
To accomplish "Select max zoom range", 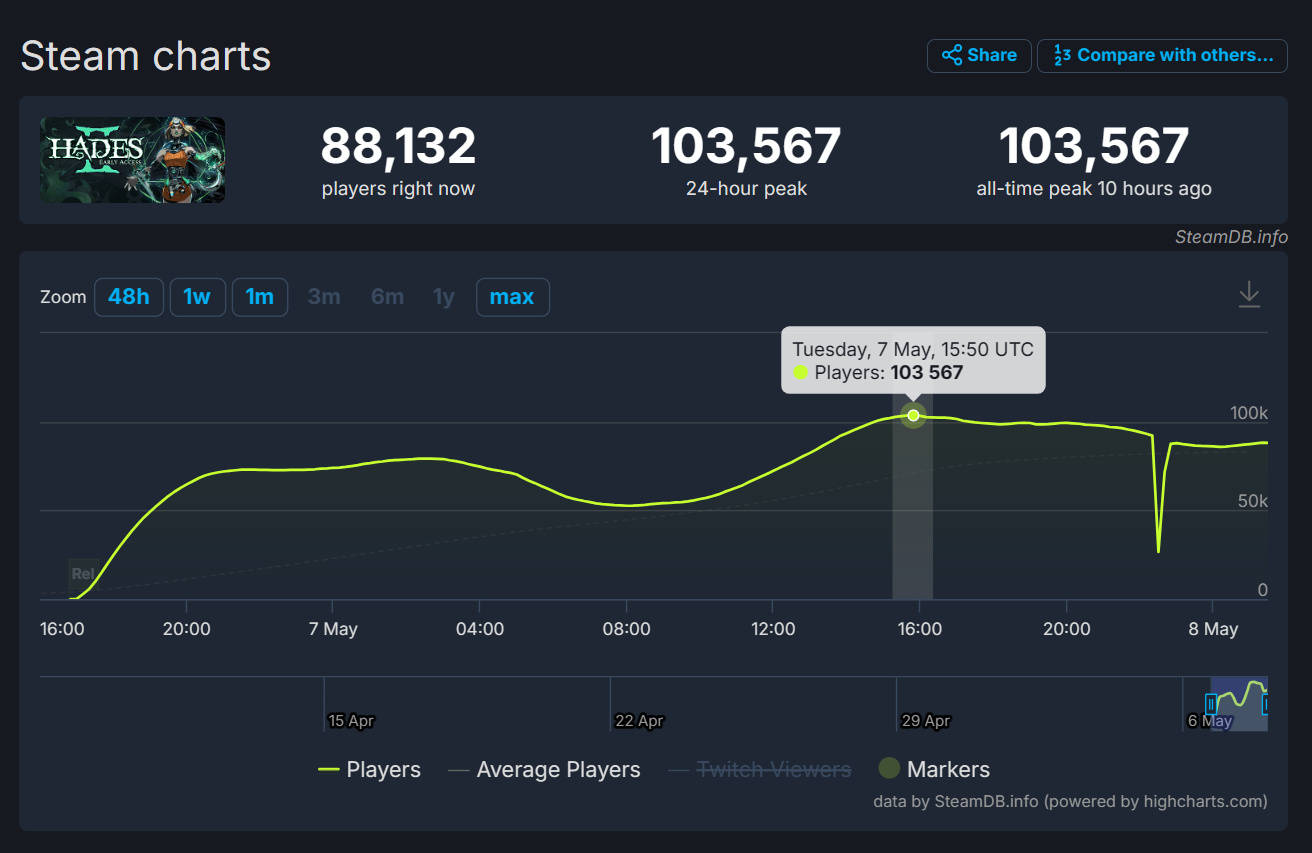I will pyautogui.click(x=512, y=297).
